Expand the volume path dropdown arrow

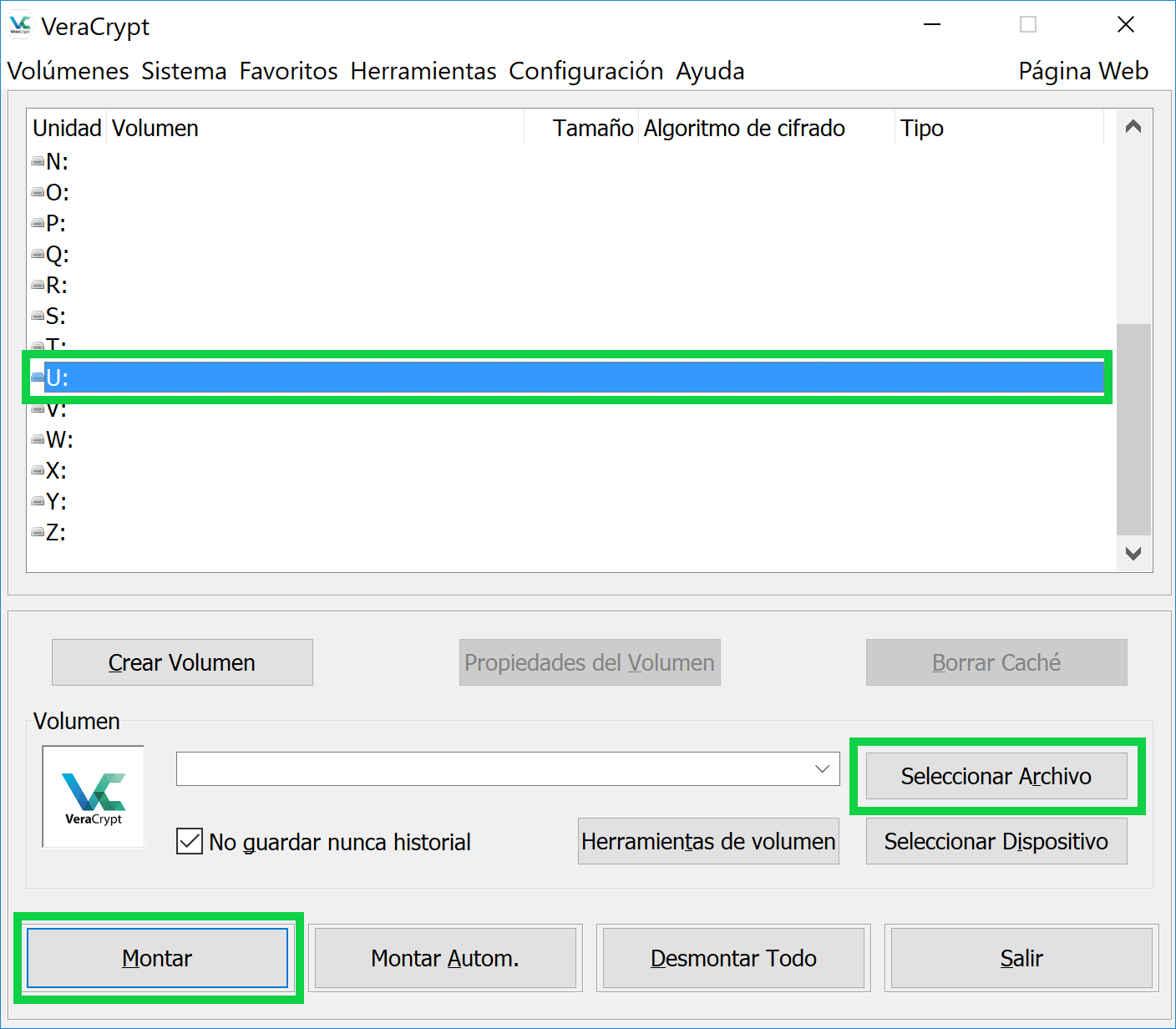coord(823,768)
